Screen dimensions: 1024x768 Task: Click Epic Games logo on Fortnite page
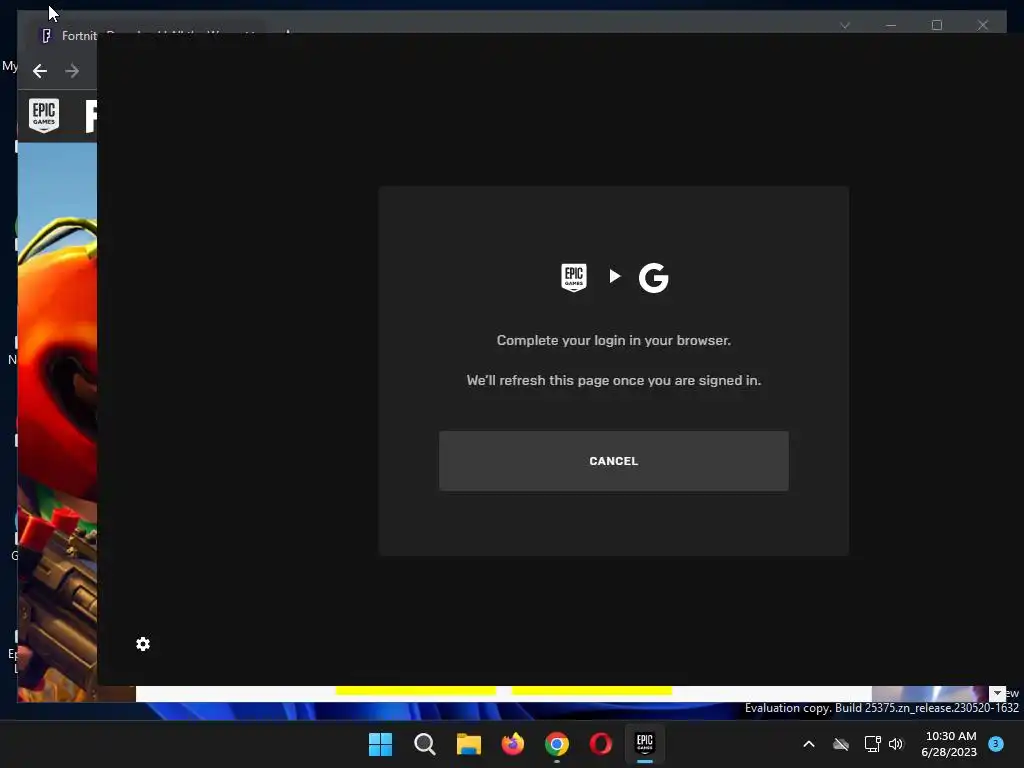click(x=44, y=116)
